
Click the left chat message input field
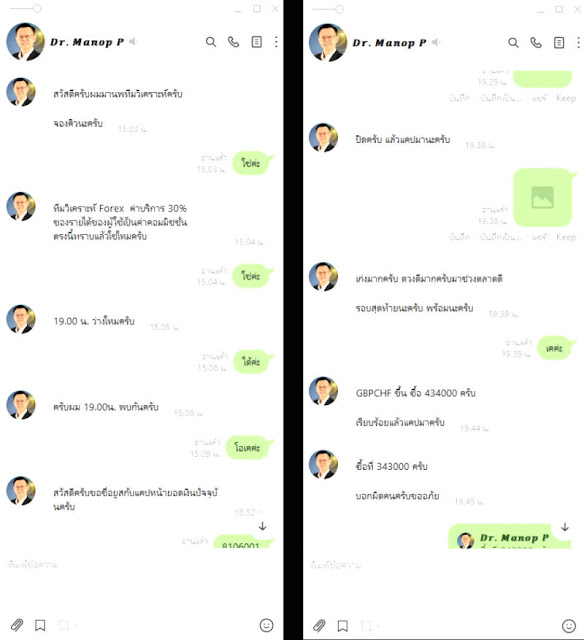141,564
